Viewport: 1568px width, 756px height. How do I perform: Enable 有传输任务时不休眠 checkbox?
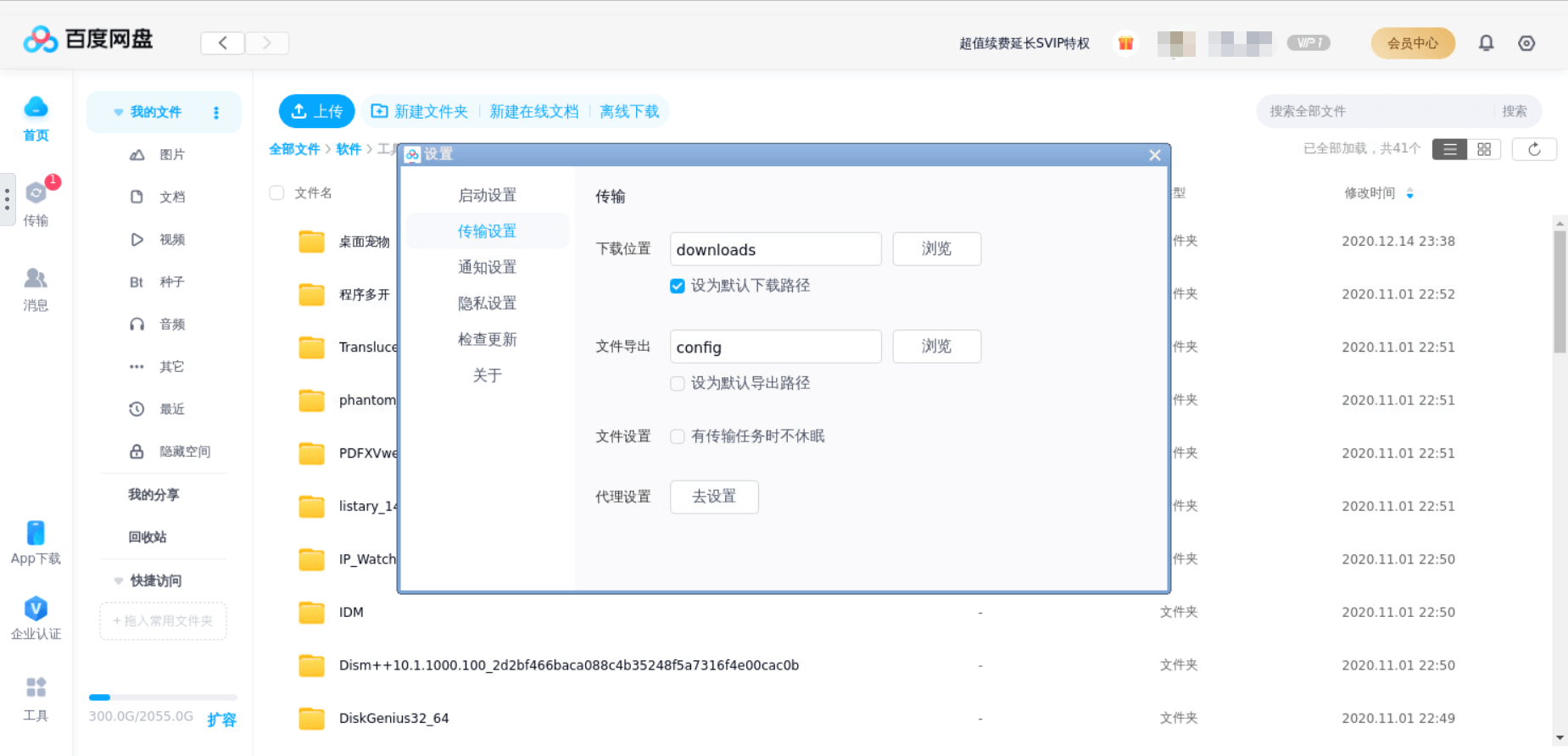point(677,436)
